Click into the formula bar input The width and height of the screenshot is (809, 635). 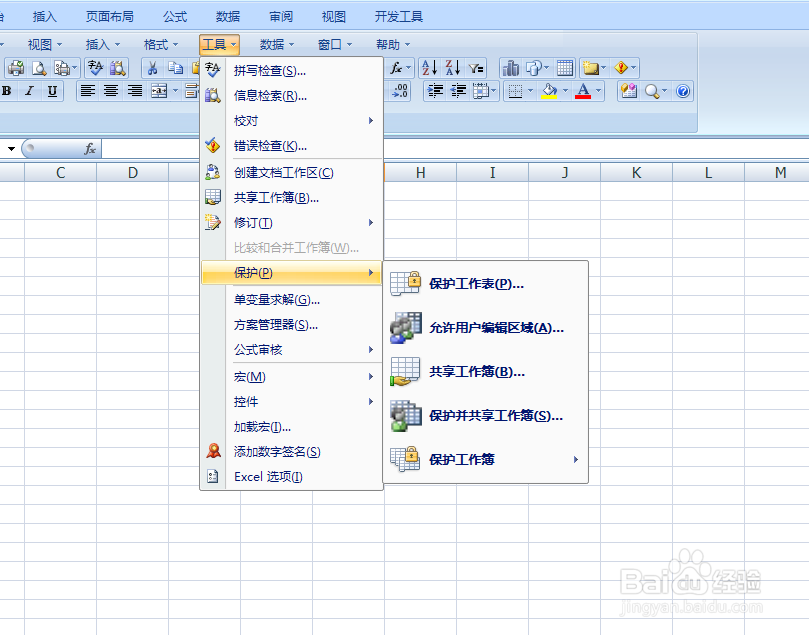click(x=454, y=149)
